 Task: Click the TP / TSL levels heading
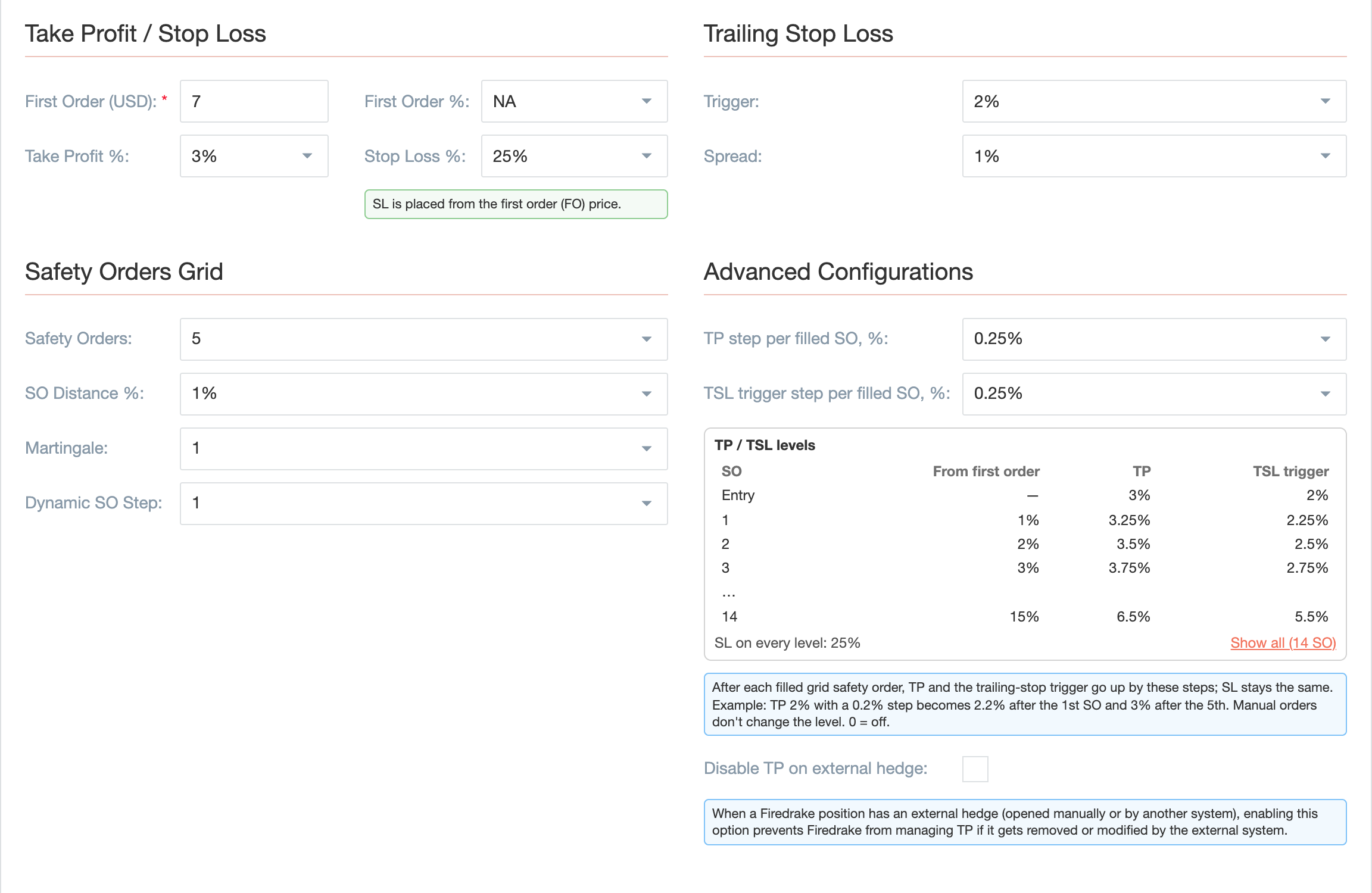(x=765, y=445)
